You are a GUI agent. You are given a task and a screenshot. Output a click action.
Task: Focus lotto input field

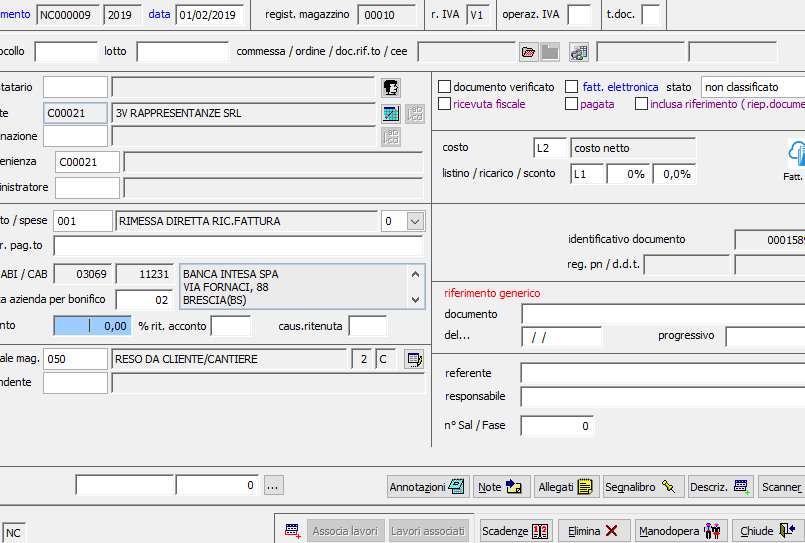pos(183,52)
